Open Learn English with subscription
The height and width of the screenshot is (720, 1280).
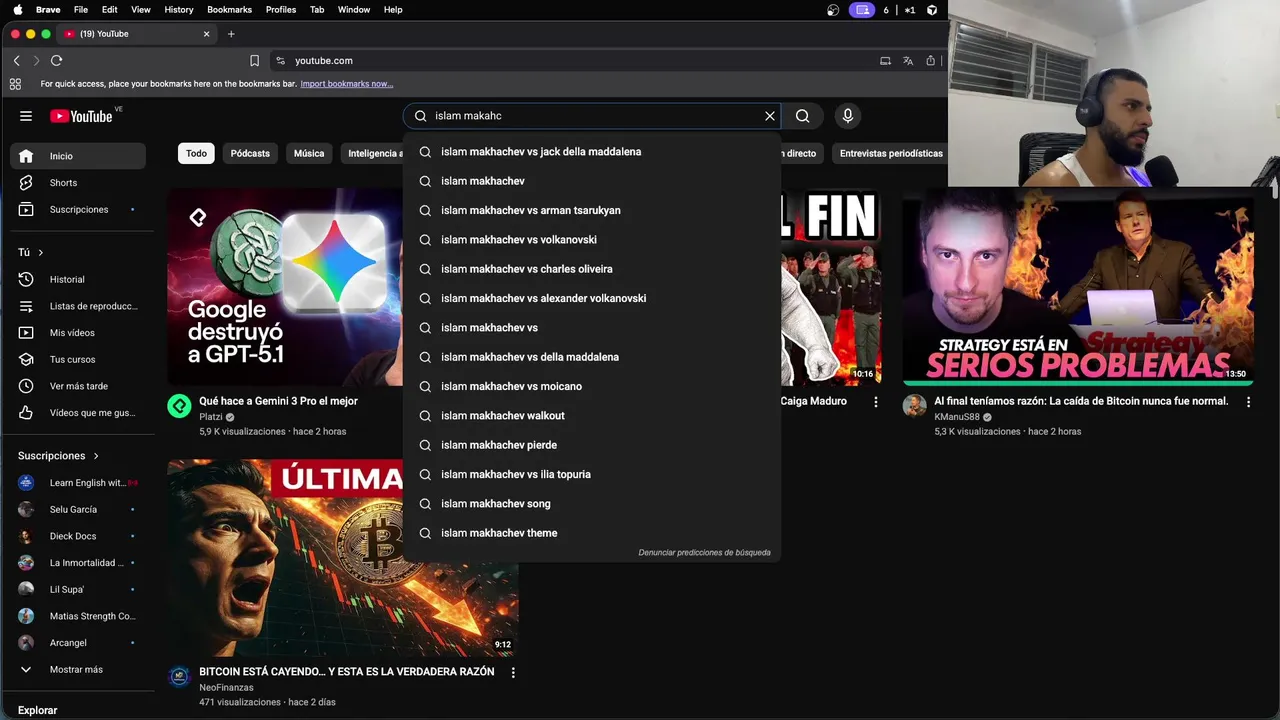[x=78, y=483]
